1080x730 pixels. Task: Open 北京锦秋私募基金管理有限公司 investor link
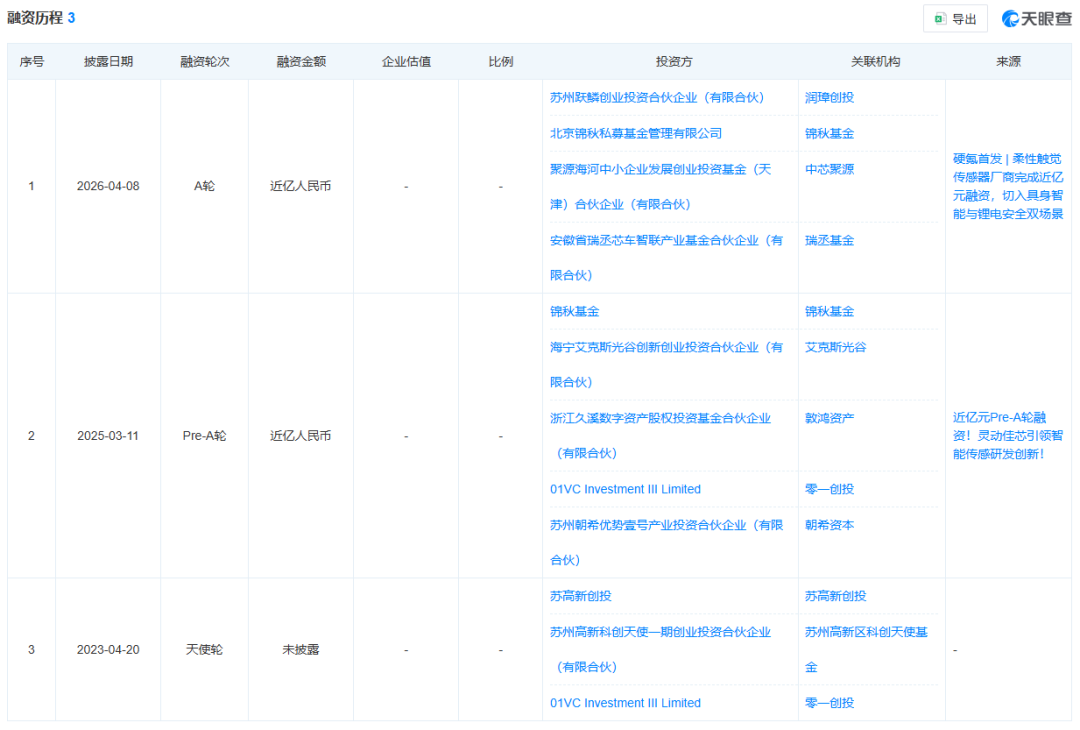coord(635,133)
